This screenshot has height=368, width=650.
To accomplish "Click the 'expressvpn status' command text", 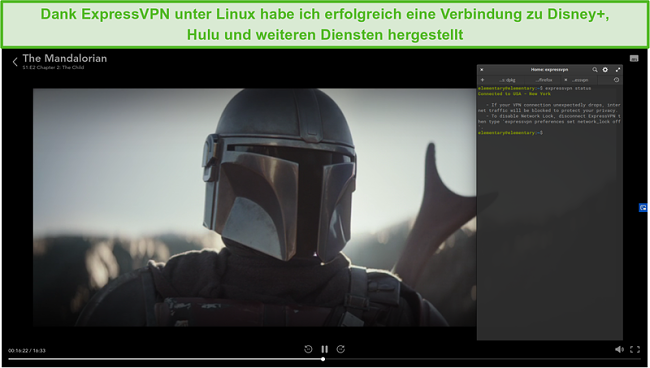I will tap(568, 88).
